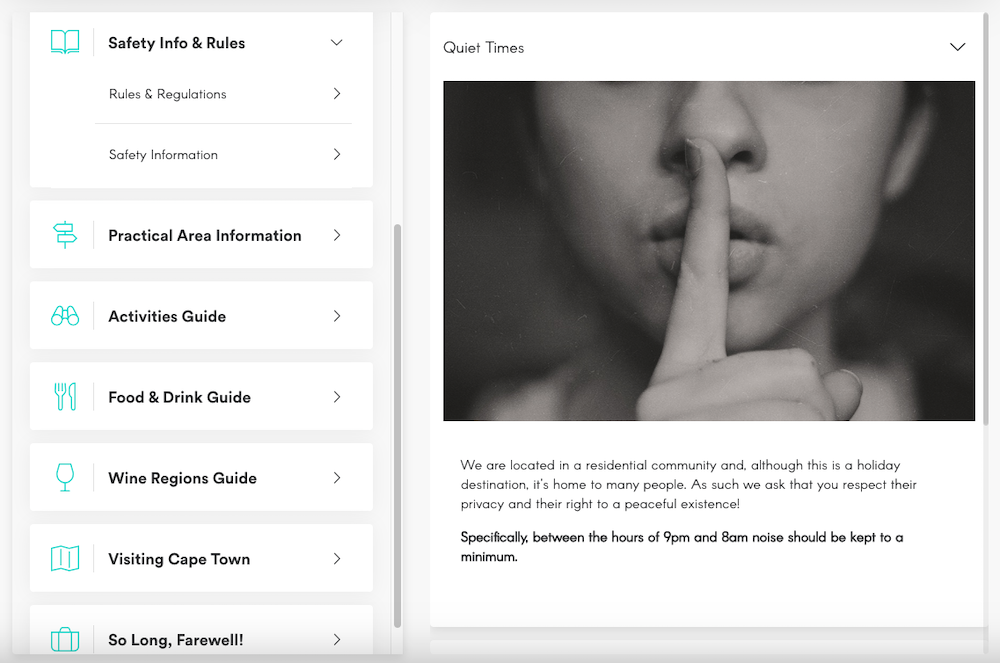Open the Visiting Cape Town section
The height and width of the screenshot is (663, 1000).
(202, 558)
